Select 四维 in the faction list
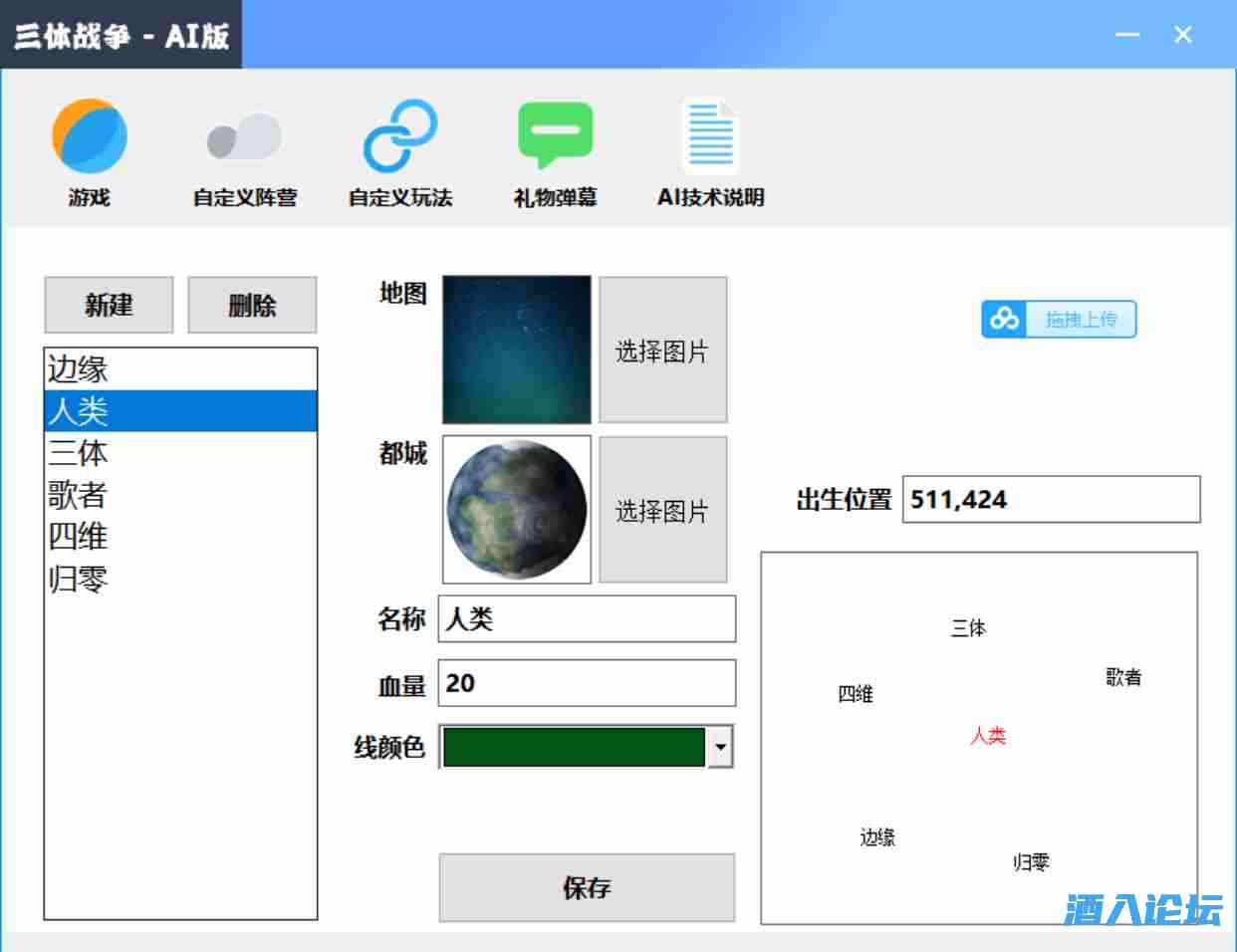The width and height of the screenshot is (1237, 952). tap(179, 537)
